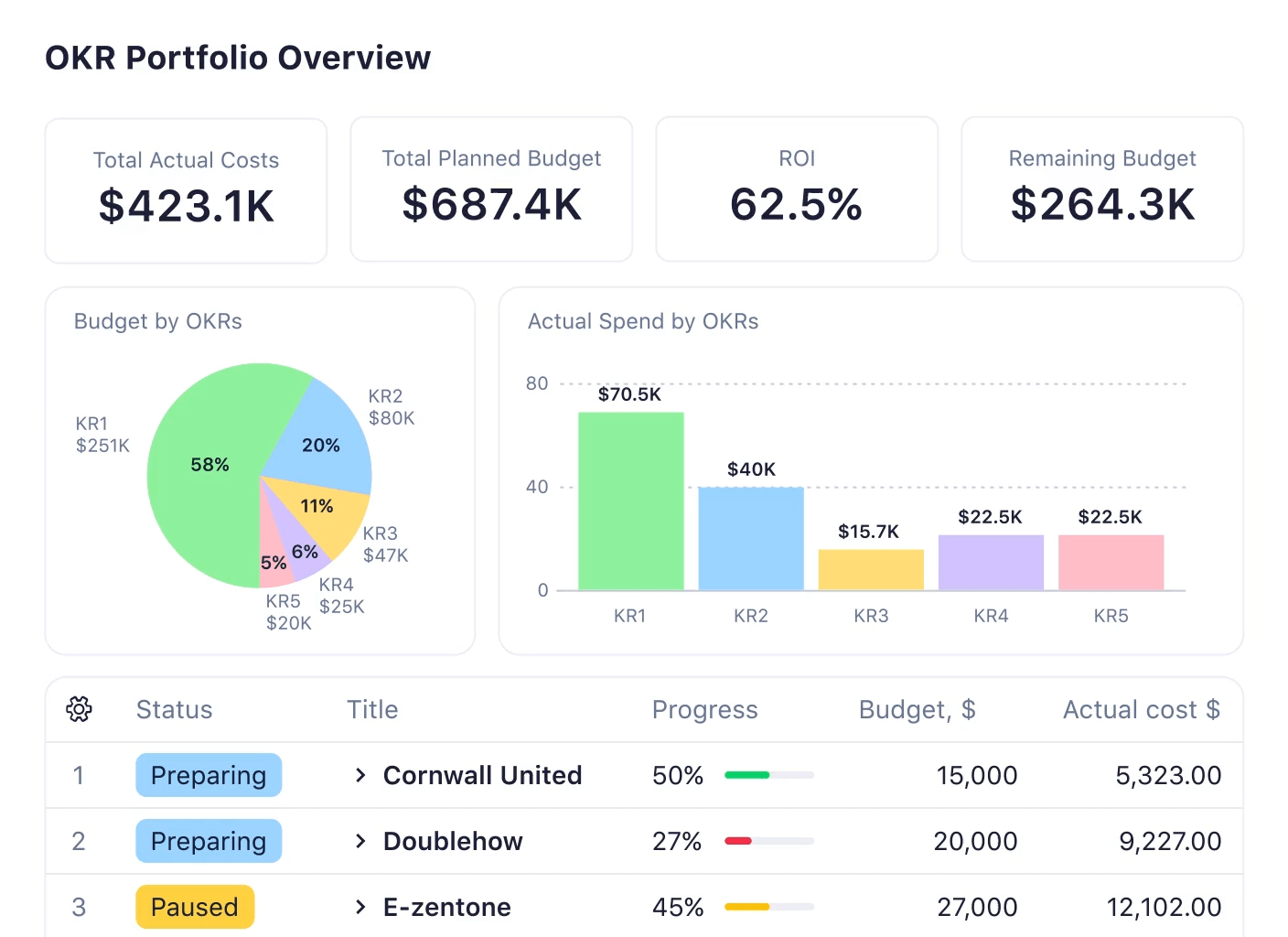The width and height of the screenshot is (1288, 937).
Task: Open the table settings gear icon
Action: point(79,709)
